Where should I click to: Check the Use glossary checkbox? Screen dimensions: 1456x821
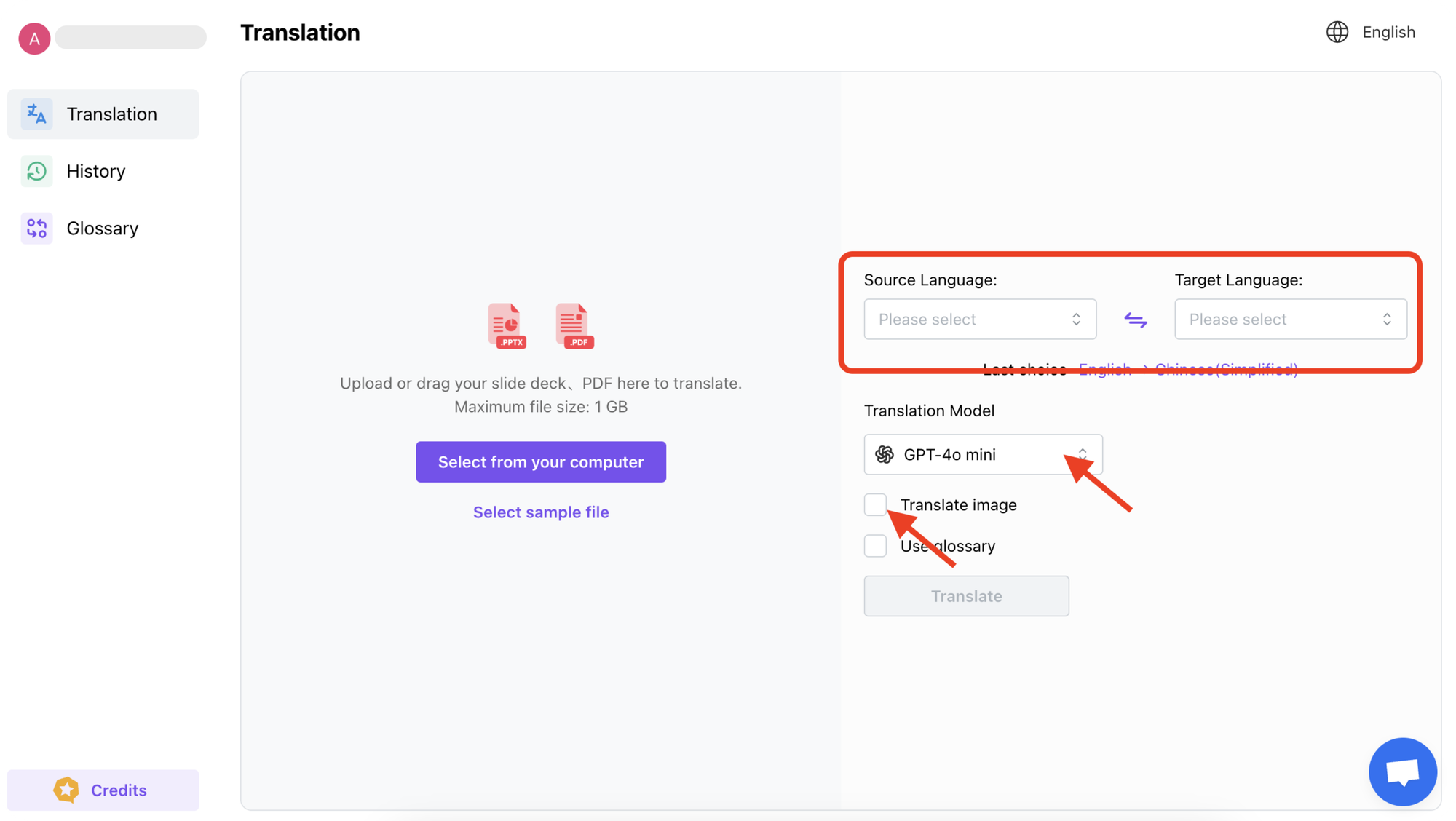point(875,546)
